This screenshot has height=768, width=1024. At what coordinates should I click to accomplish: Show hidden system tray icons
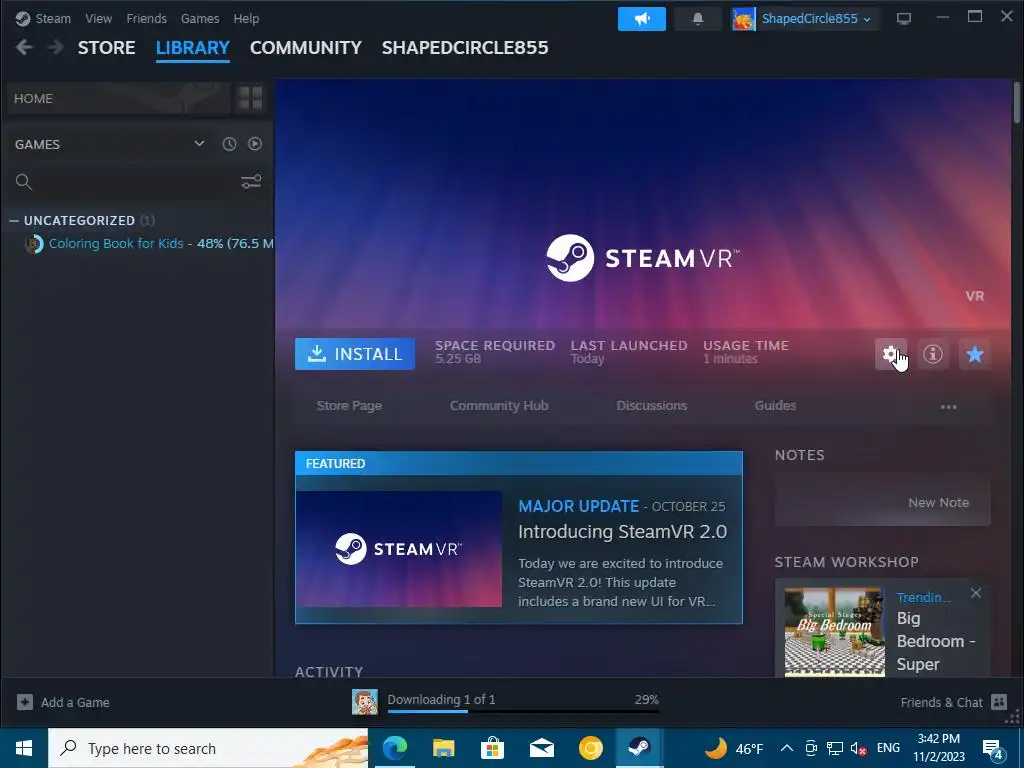pyautogui.click(x=787, y=748)
